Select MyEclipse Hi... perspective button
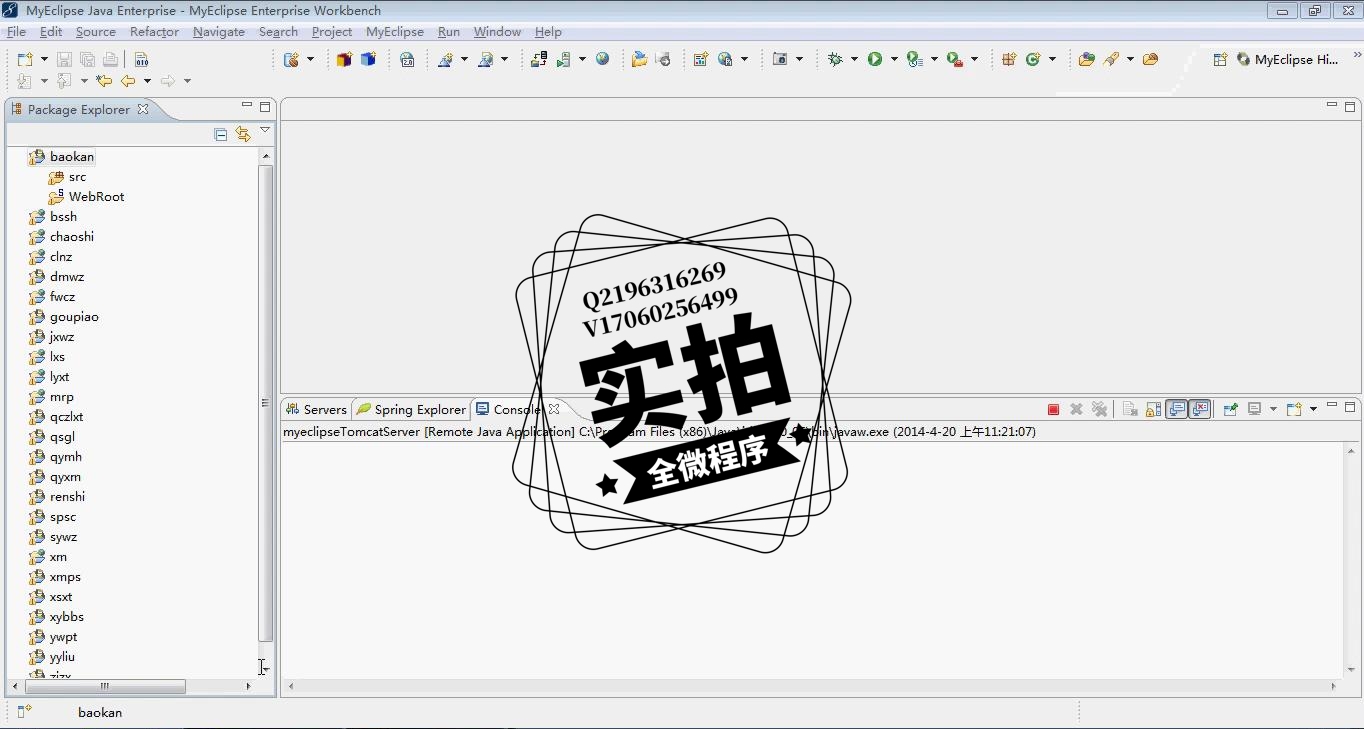The width and height of the screenshot is (1364, 729). point(1287,59)
